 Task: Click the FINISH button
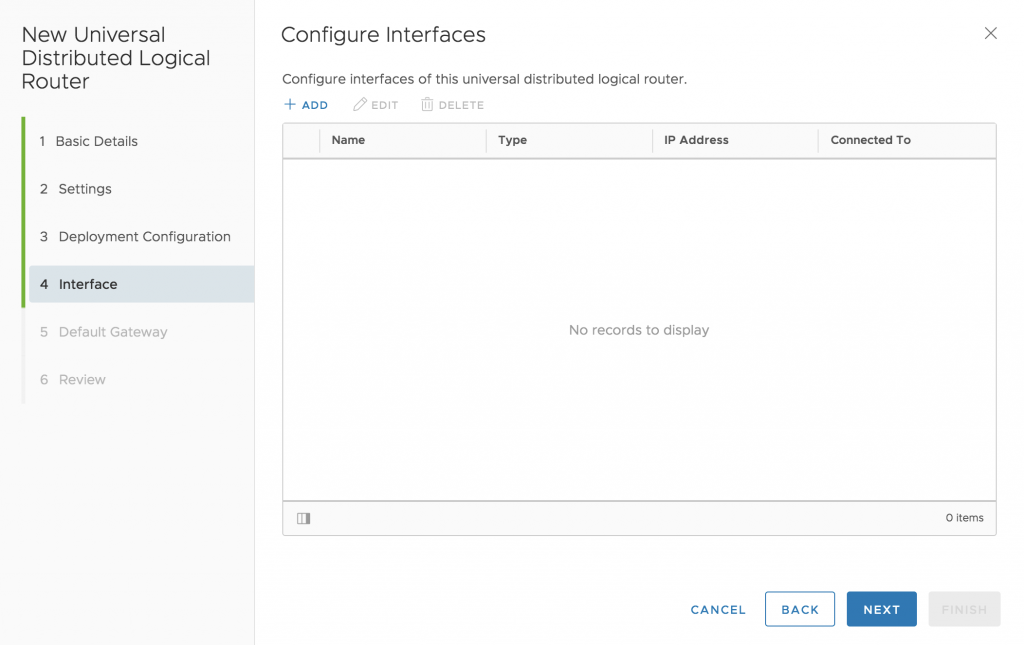[x=964, y=609]
